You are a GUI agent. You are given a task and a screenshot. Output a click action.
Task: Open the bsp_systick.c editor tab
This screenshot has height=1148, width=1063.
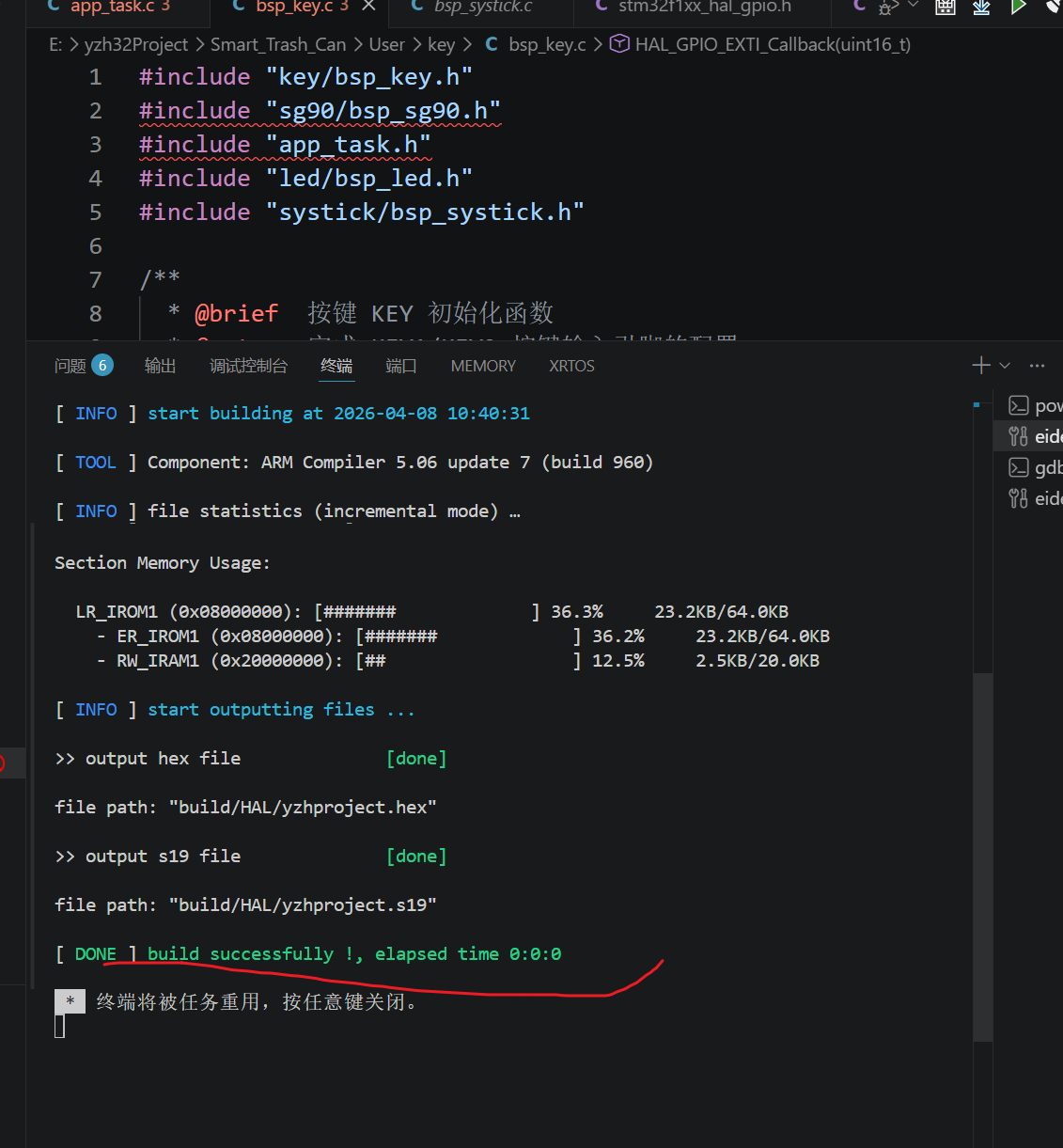click(x=482, y=7)
